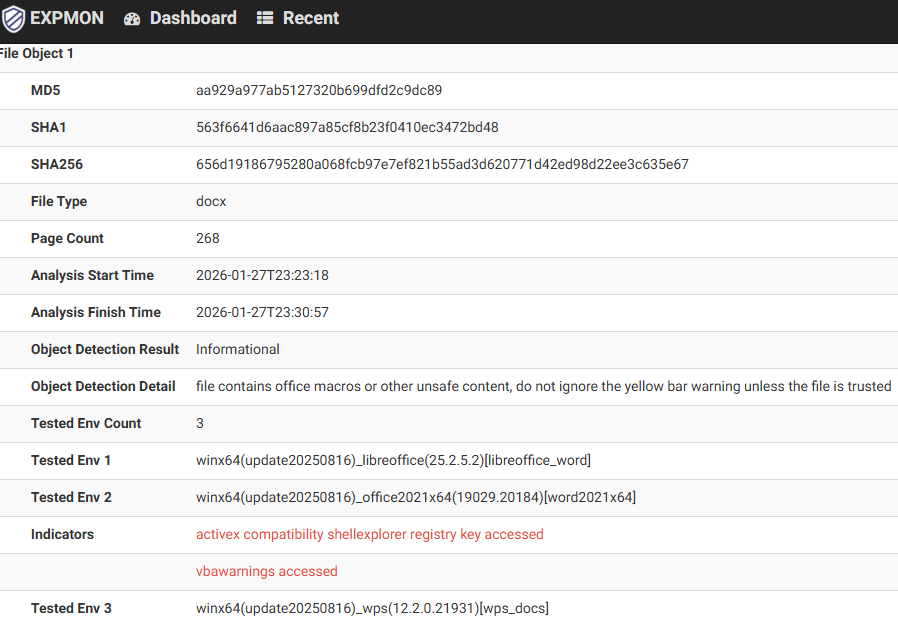Click the Tested Env Count value 3
The height and width of the screenshot is (623, 898).
coord(199,424)
